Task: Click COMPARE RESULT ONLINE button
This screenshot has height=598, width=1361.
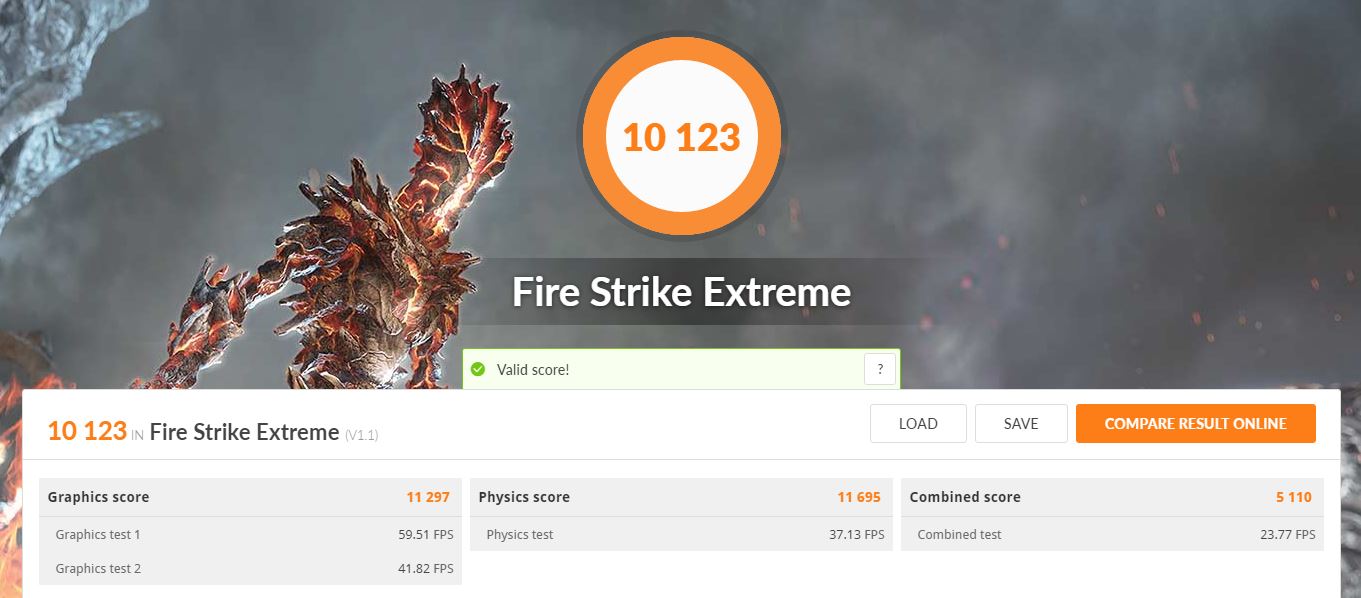Action: (x=1196, y=423)
